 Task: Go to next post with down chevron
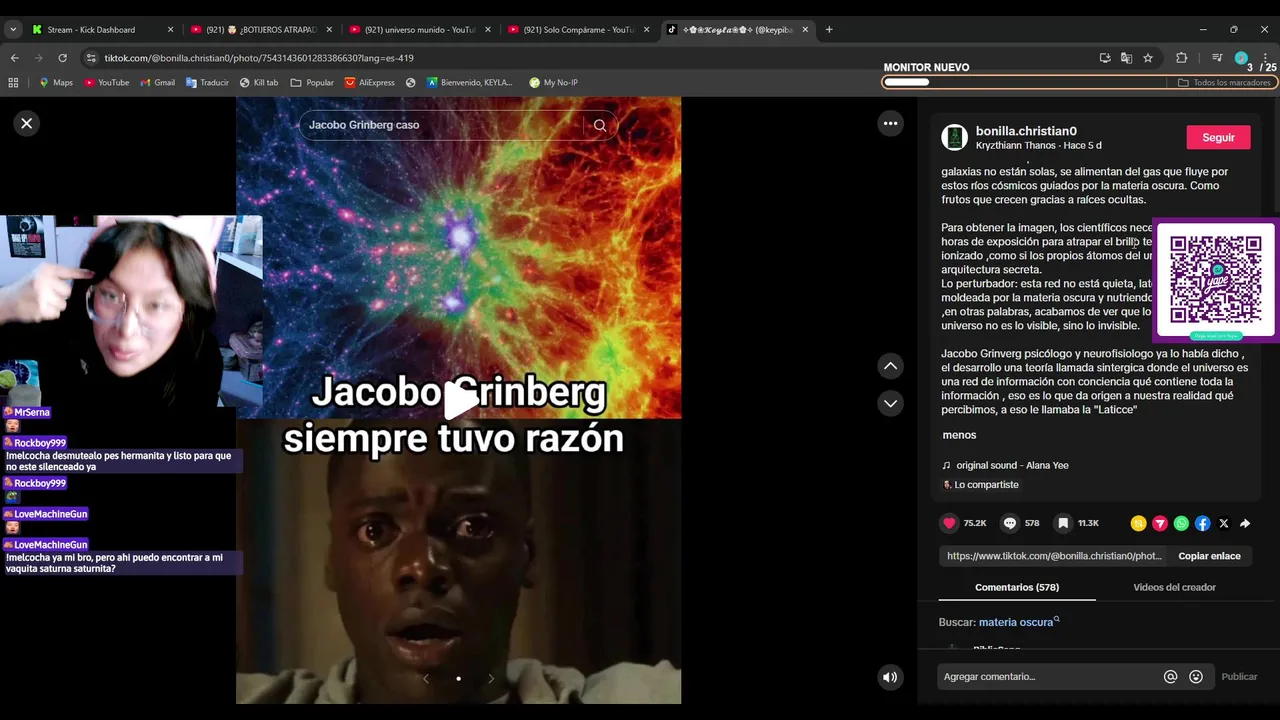(890, 403)
